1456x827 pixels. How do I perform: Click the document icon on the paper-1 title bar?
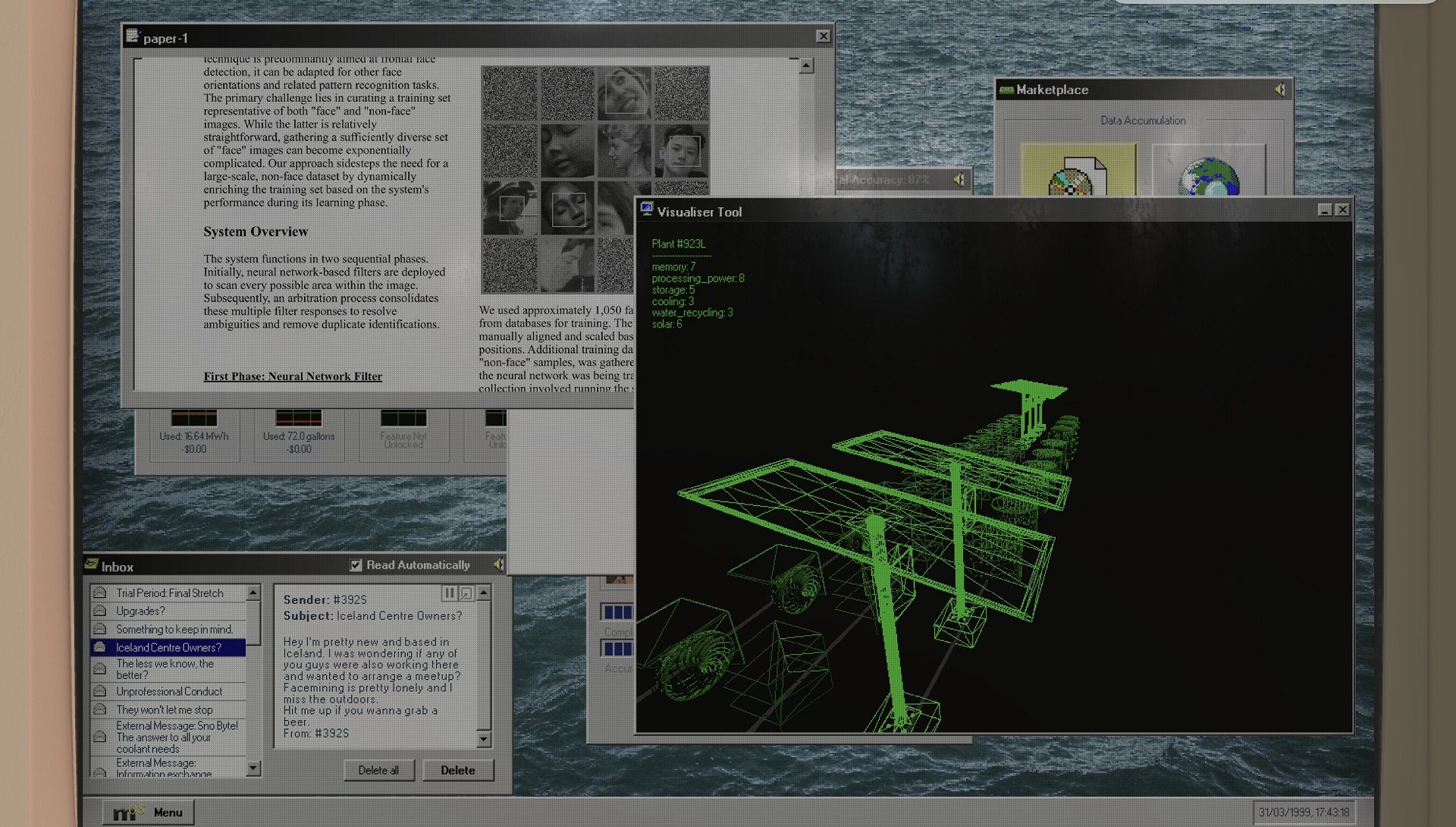click(x=134, y=35)
